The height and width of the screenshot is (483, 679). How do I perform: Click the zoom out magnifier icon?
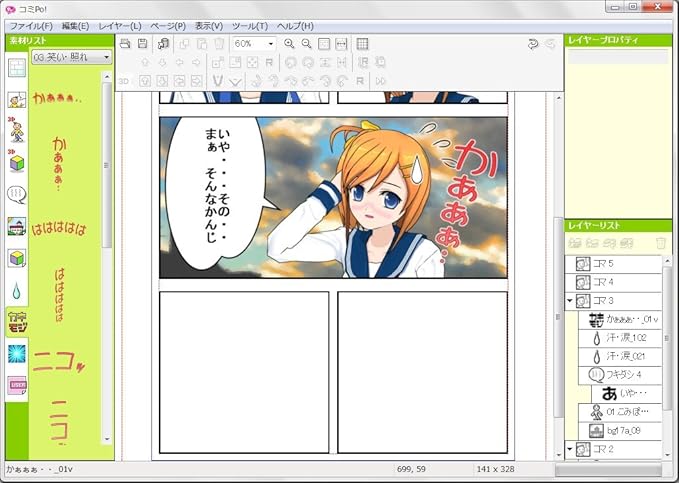(x=306, y=44)
